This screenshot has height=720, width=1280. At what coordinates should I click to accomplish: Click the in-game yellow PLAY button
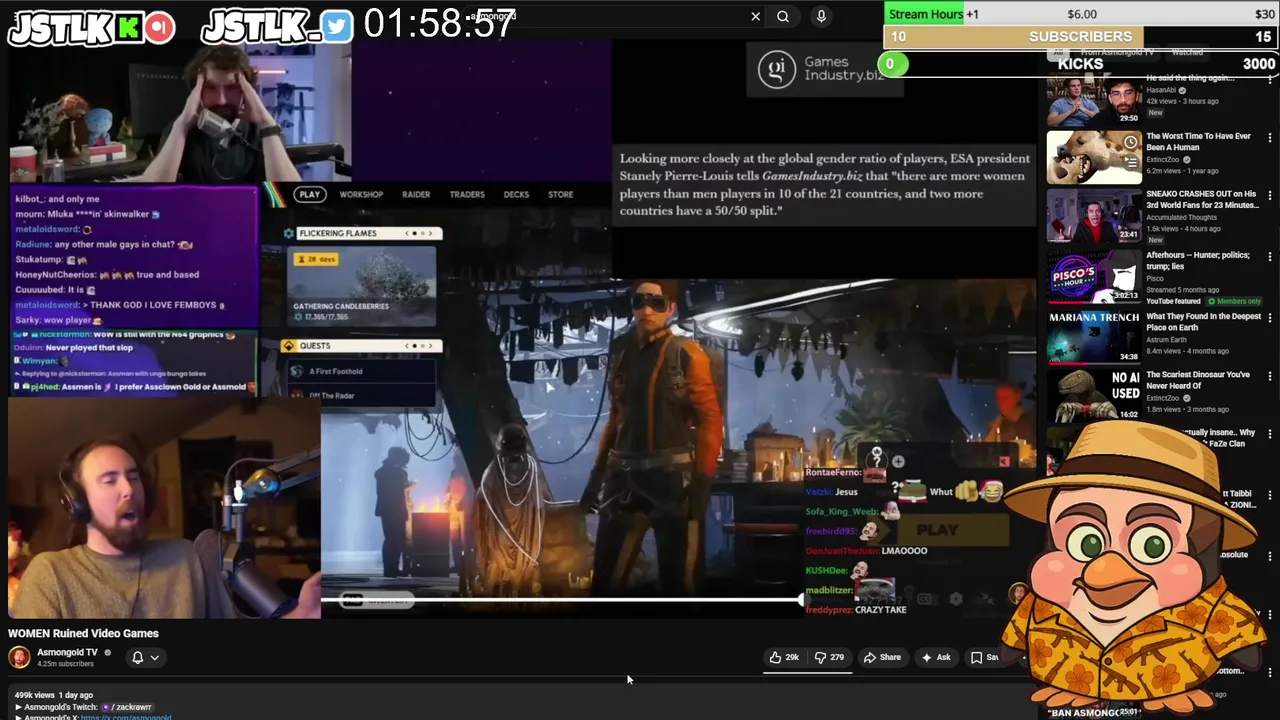point(937,531)
